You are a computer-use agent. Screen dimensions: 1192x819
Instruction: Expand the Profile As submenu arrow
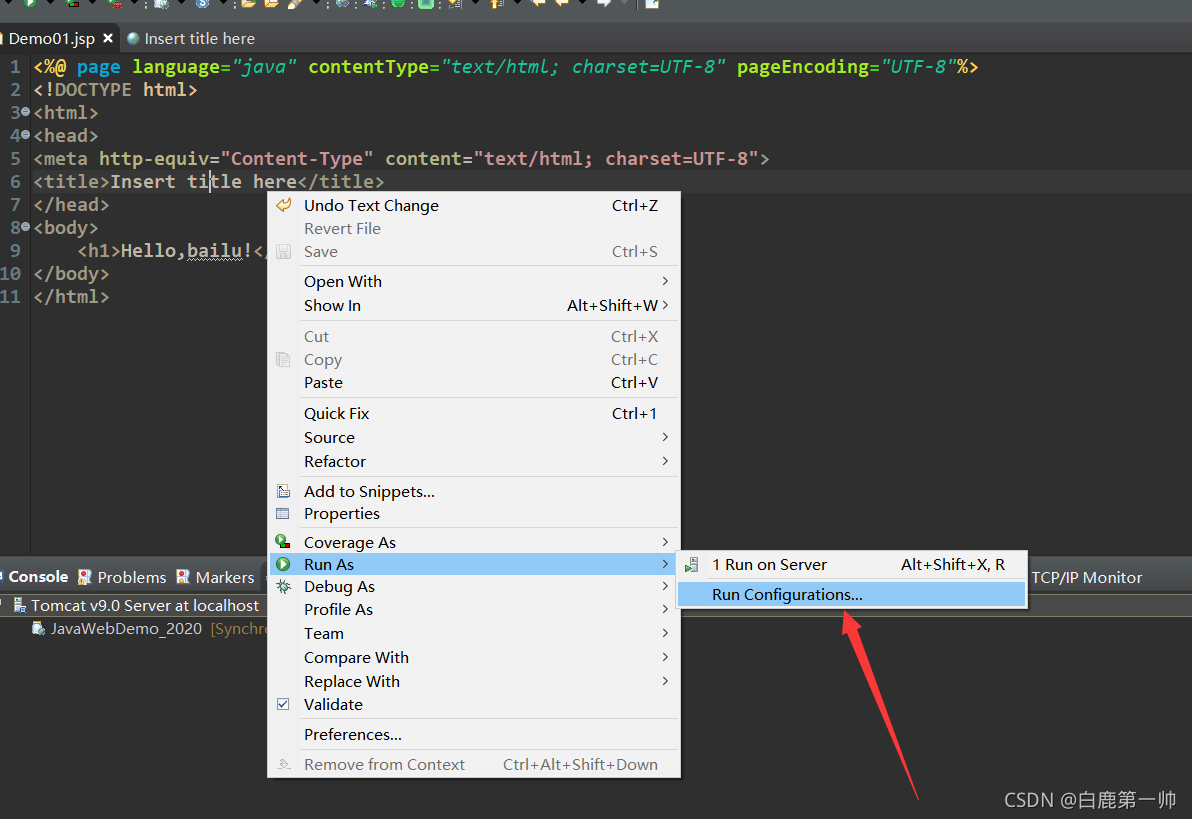[x=665, y=609]
